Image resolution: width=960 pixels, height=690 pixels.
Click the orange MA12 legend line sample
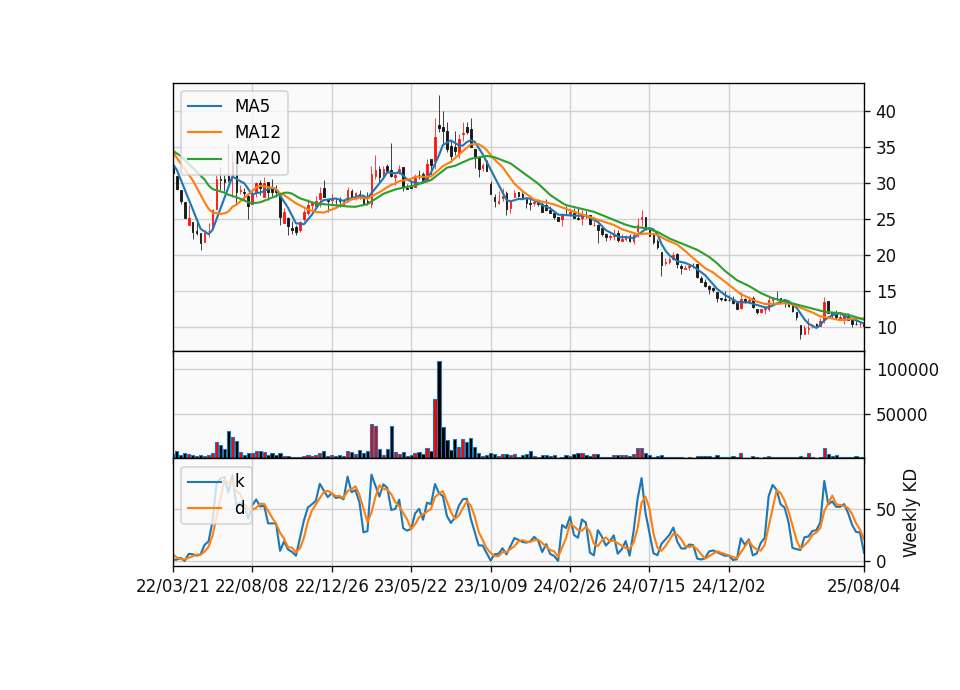[204, 132]
